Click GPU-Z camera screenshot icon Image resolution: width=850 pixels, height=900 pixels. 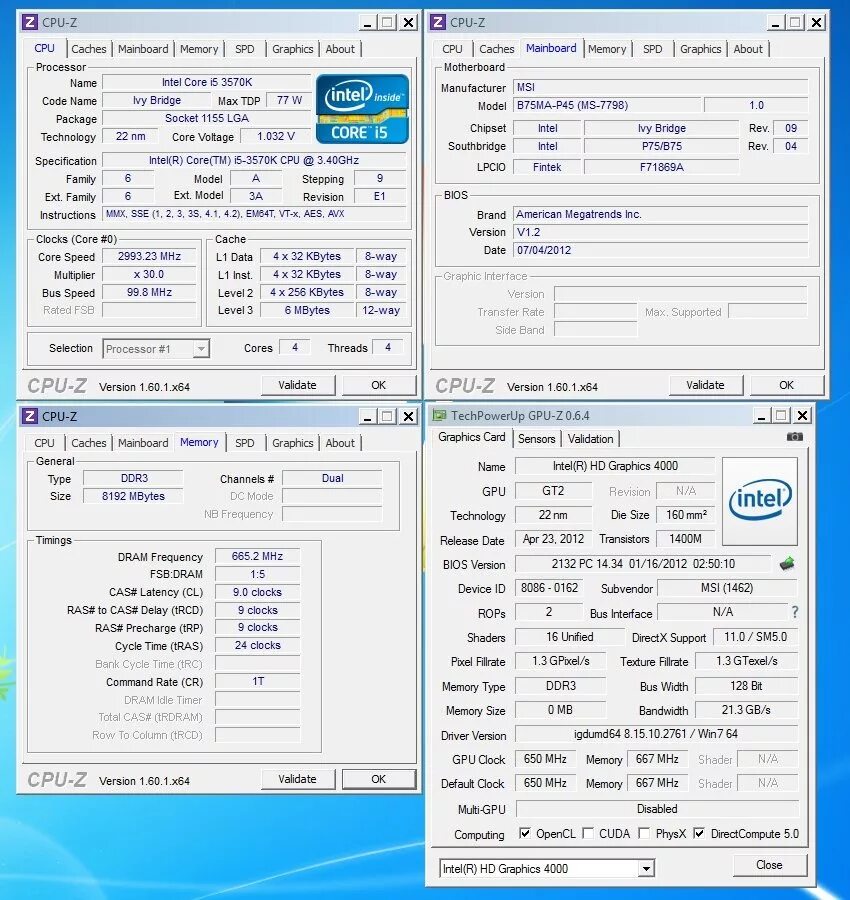point(794,437)
